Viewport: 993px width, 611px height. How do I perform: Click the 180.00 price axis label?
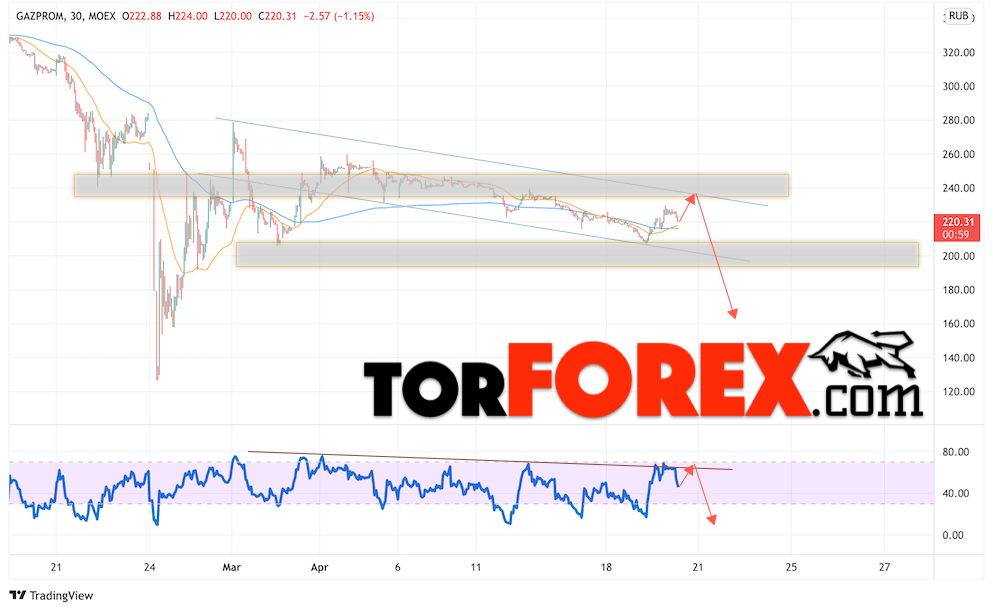[x=958, y=289]
